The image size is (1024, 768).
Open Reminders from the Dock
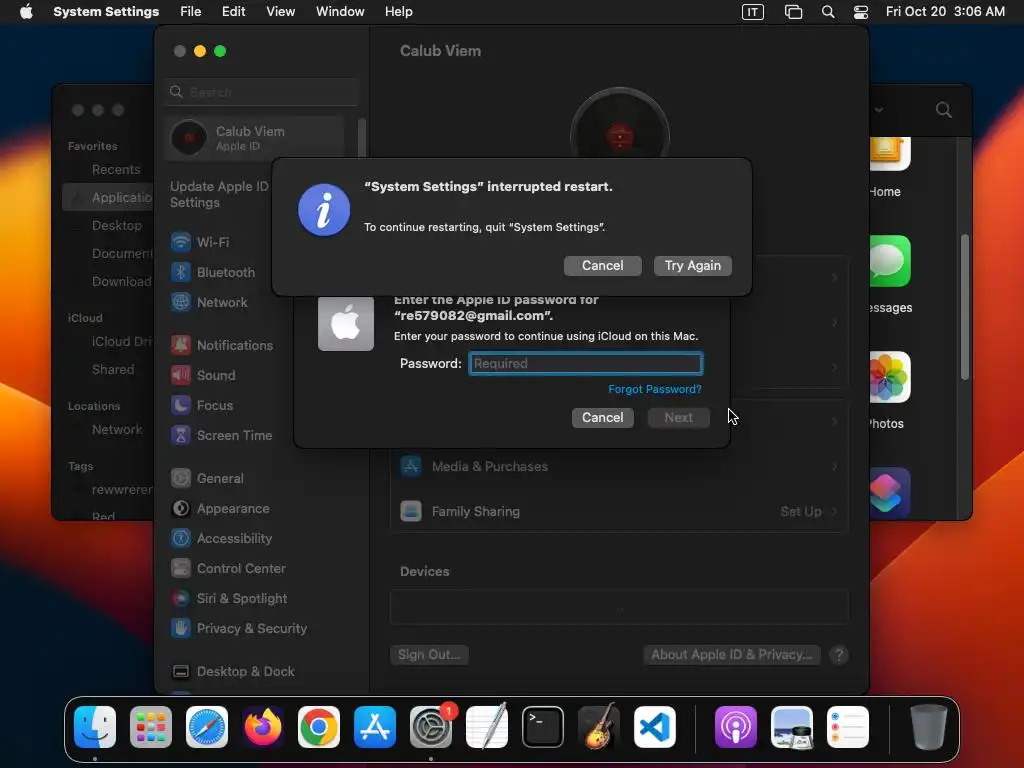click(x=848, y=727)
